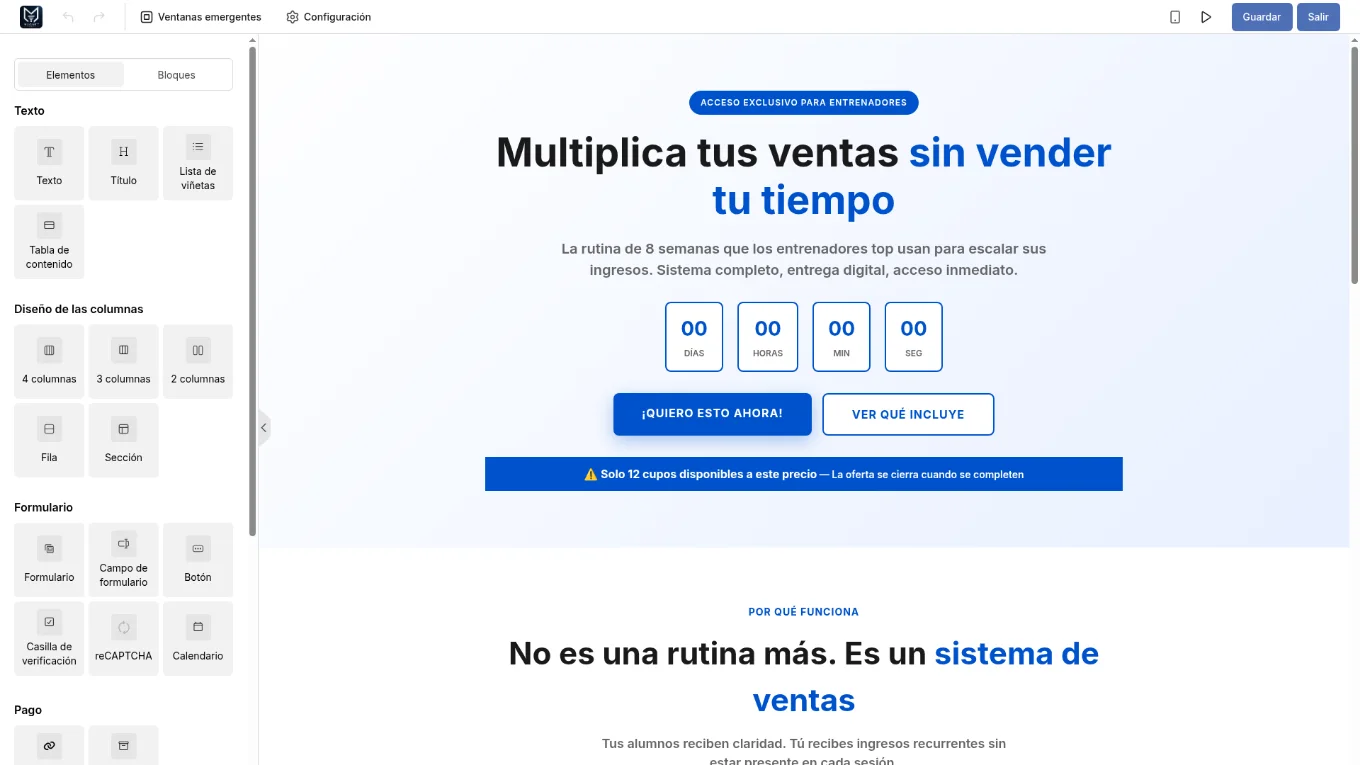Exit the editor with Salir
Viewport: 1360px width, 765px height.
coord(1318,17)
